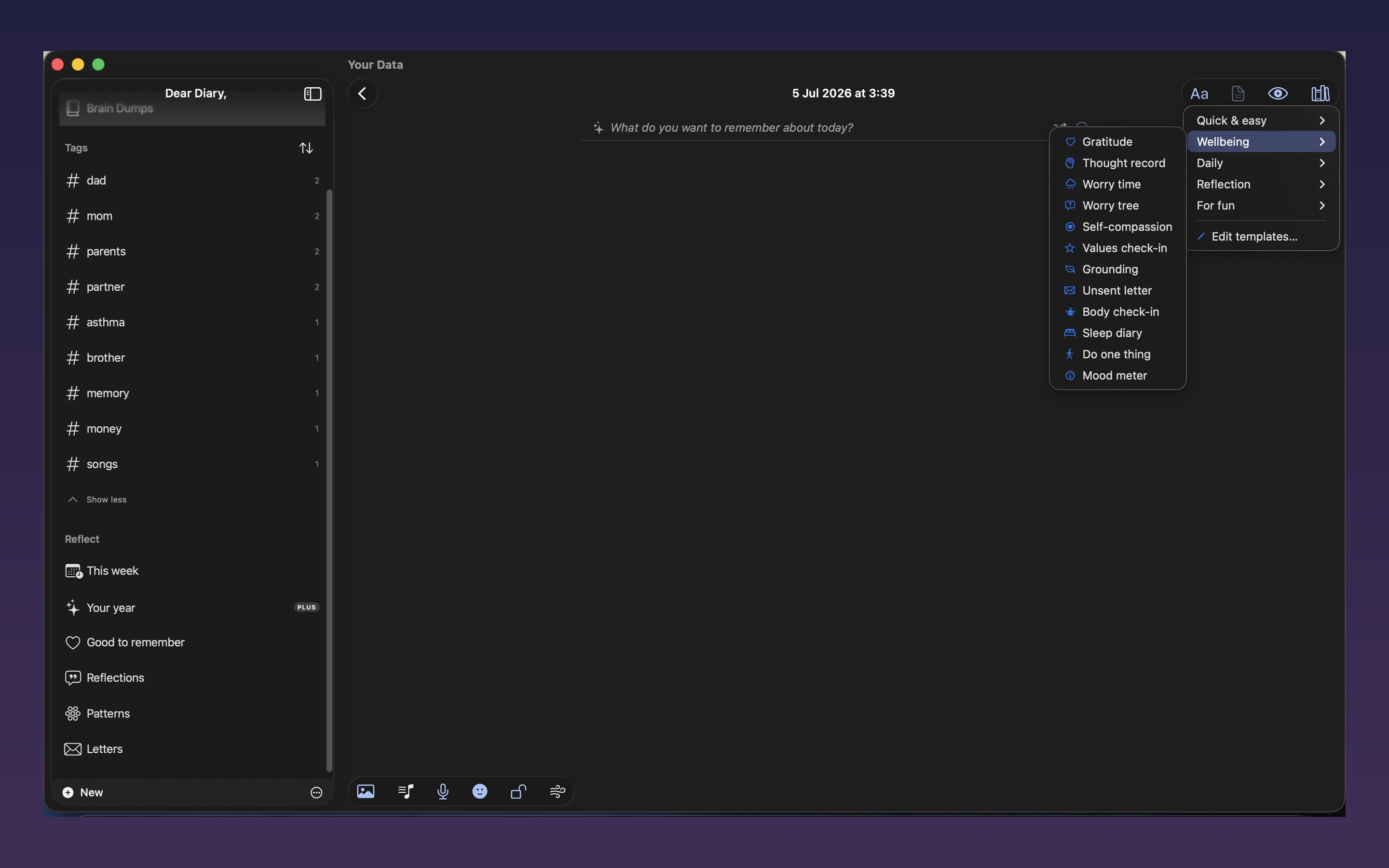Choose the Worry time template

[x=1117, y=184]
